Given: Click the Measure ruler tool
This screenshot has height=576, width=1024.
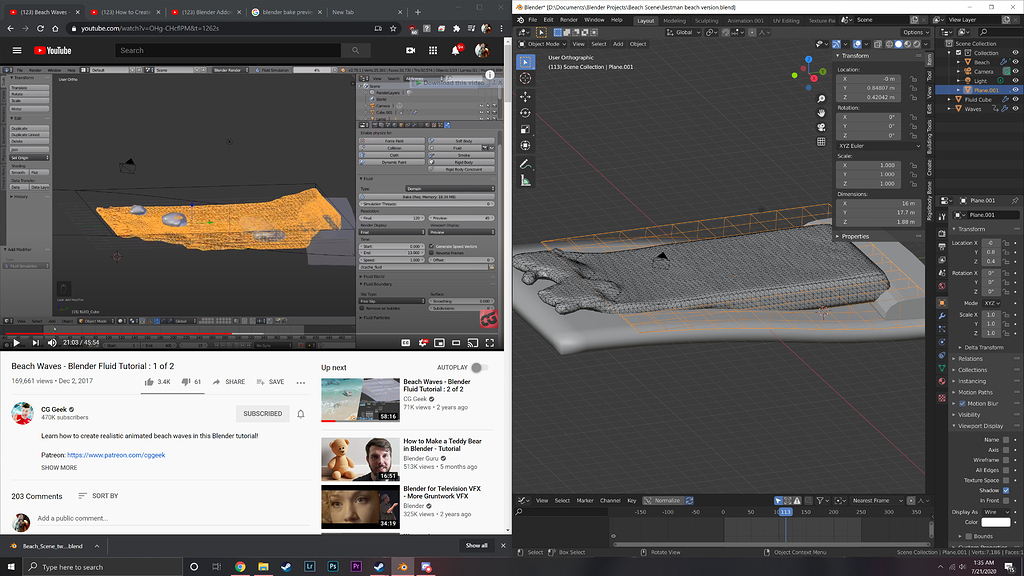Looking at the screenshot, I should (526, 181).
